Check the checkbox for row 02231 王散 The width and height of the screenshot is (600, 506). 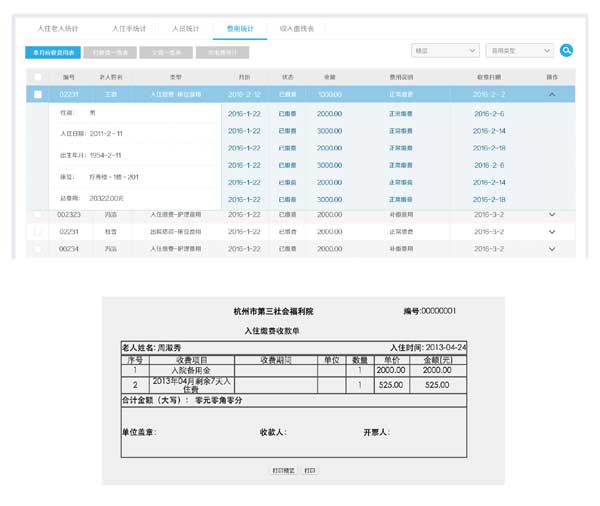(38, 94)
